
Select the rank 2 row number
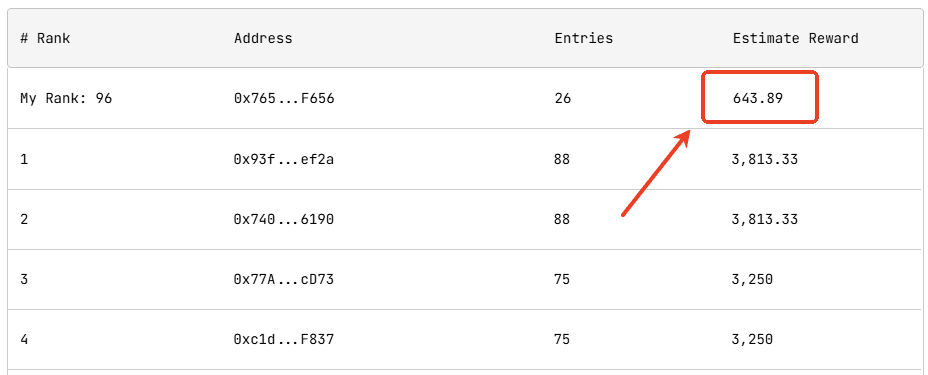(x=24, y=219)
